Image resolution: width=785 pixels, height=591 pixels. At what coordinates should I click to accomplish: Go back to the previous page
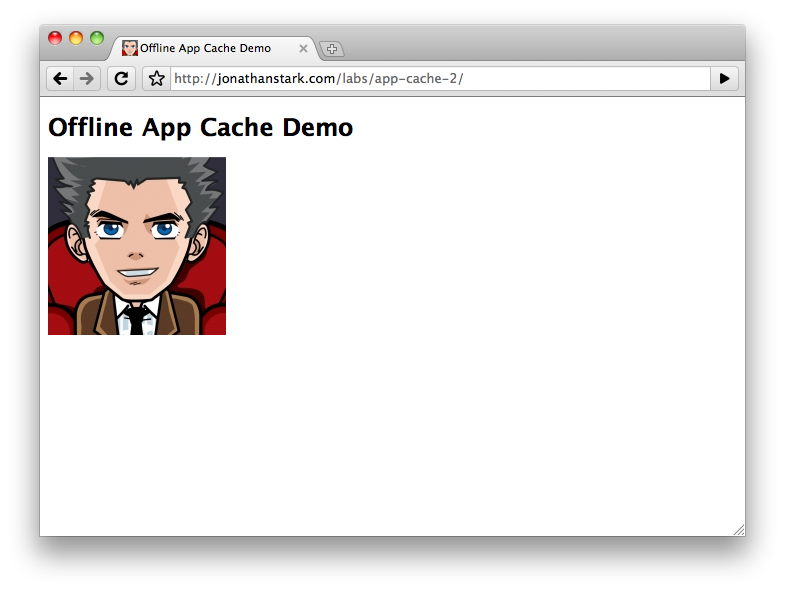click(x=60, y=79)
